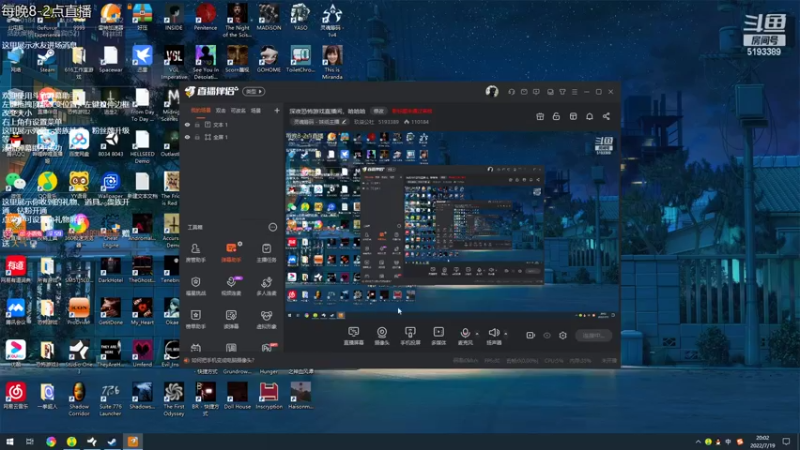Open the 房管助手 tool in the toolbox
Viewport: 800px width, 450px height.
[195, 253]
